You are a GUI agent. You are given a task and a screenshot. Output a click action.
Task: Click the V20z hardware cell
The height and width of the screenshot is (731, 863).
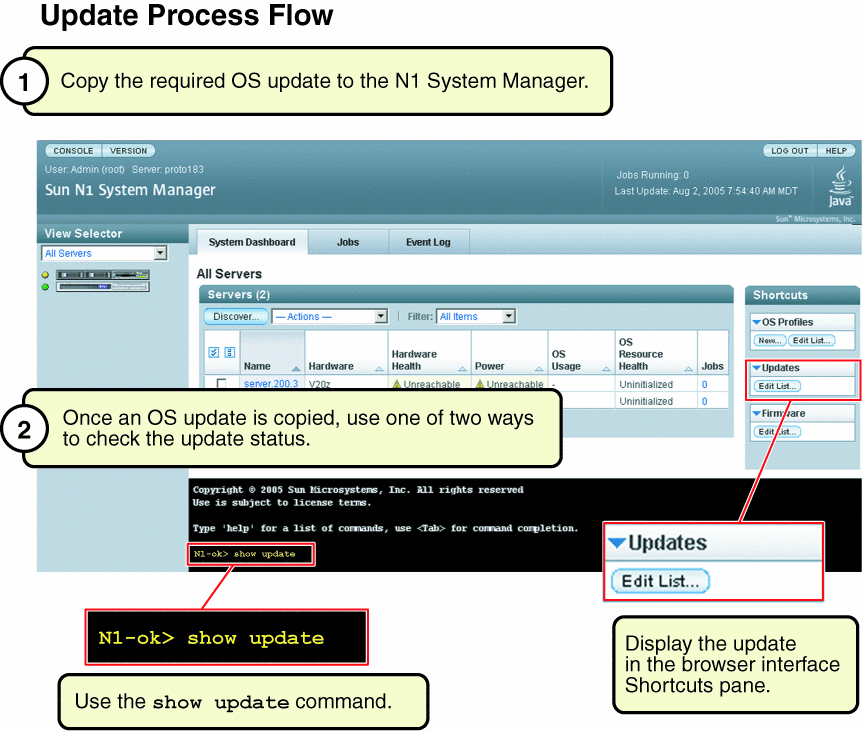pyautogui.click(x=319, y=384)
